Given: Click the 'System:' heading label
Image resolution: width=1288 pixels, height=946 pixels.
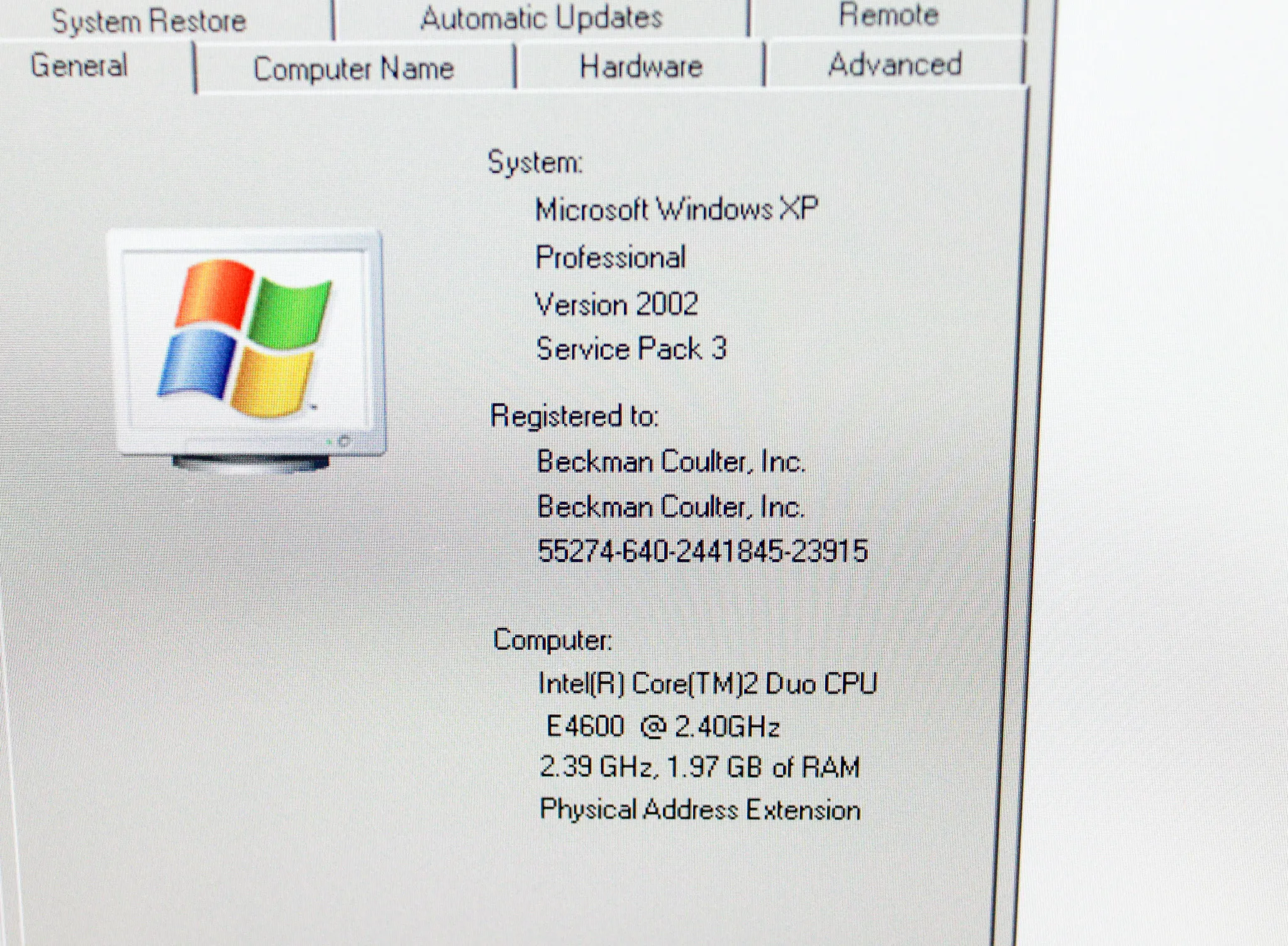Looking at the screenshot, I should click(535, 163).
